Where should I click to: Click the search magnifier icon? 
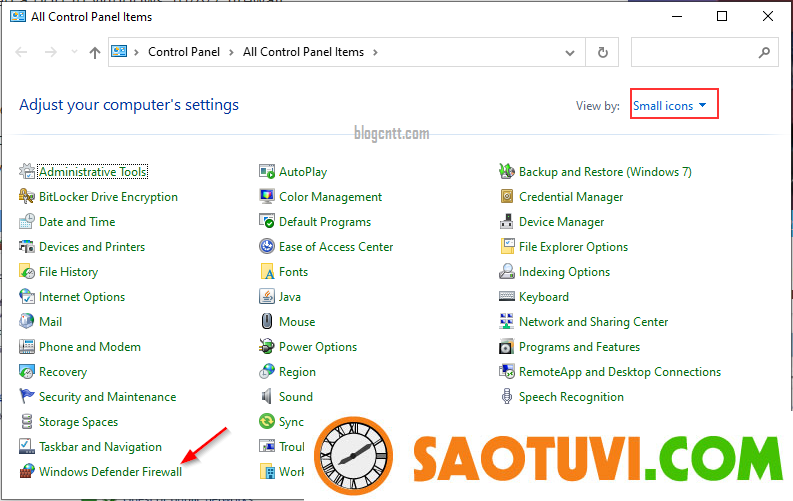[764, 52]
